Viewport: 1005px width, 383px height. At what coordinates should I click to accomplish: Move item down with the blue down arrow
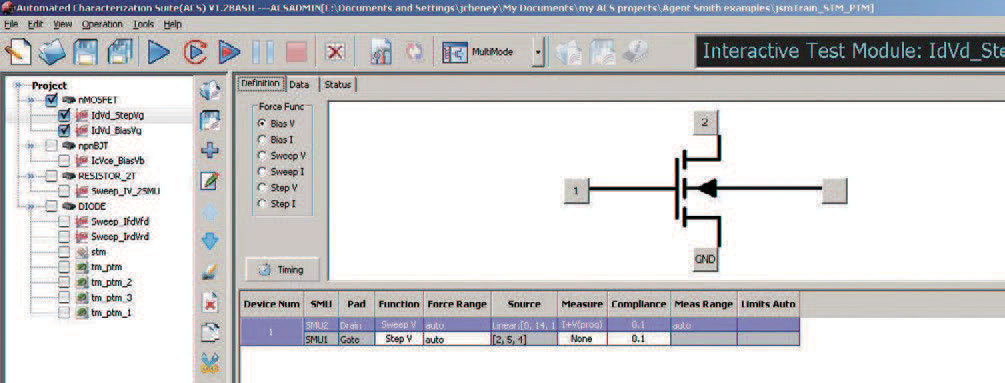pos(210,241)
